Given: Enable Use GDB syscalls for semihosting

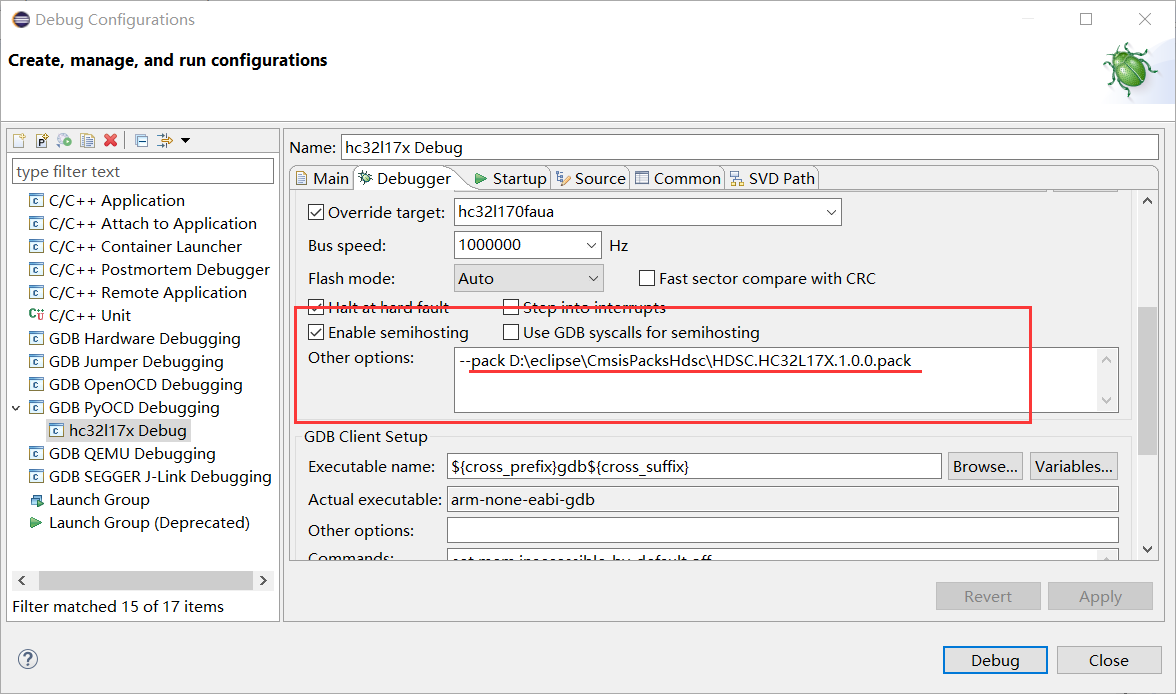Looking at the screenshot, I should pos(511,332).
